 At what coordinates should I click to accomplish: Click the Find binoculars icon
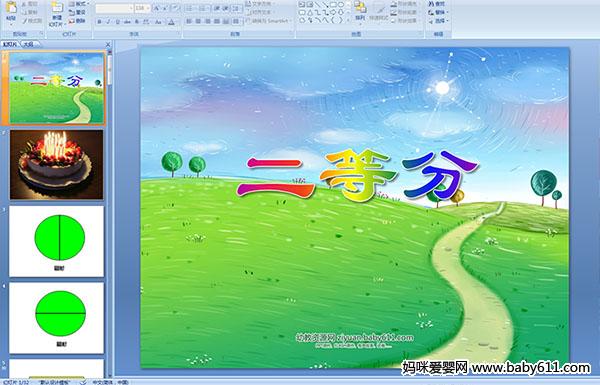[432, 4]
